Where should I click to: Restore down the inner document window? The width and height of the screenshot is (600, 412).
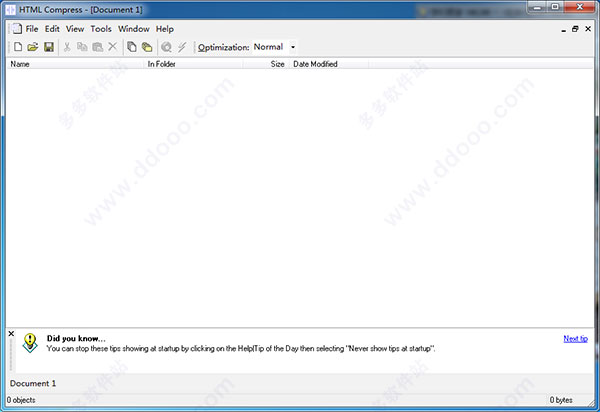(575, 29)
